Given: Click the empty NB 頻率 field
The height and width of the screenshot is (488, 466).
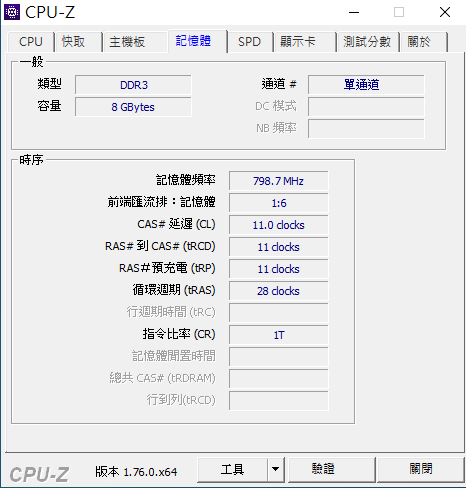Looking at the screenshot, I should point(366,129).
